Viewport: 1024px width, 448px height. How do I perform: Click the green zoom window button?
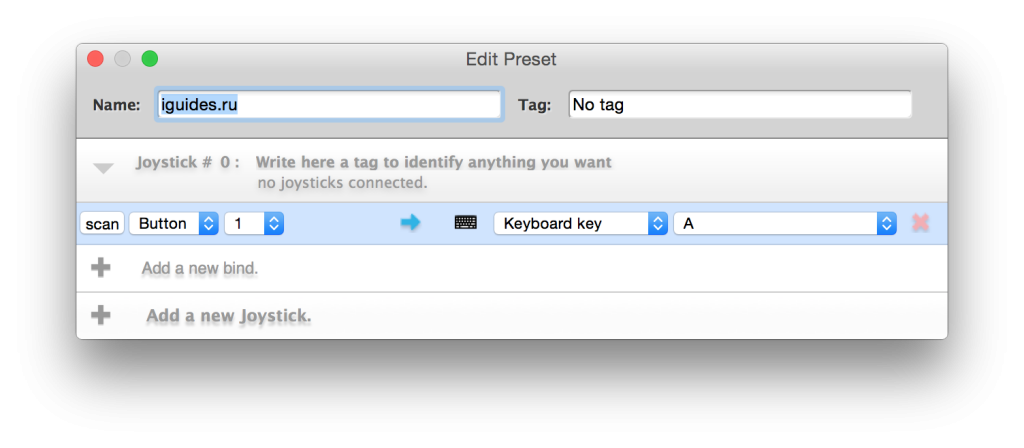pyautogui.click(x=149, y=59)
